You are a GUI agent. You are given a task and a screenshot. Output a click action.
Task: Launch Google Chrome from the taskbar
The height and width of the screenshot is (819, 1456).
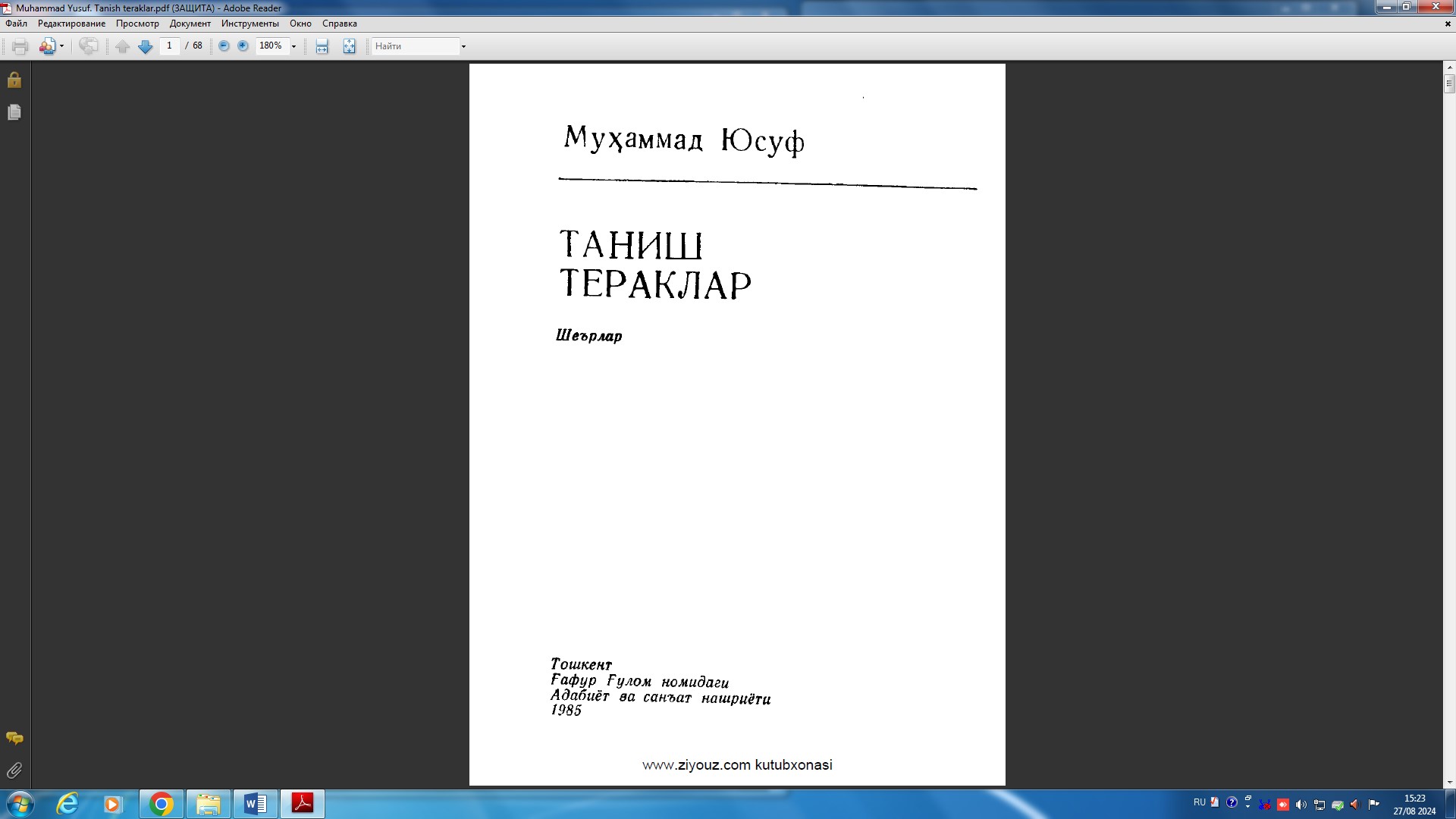[160, 803]
